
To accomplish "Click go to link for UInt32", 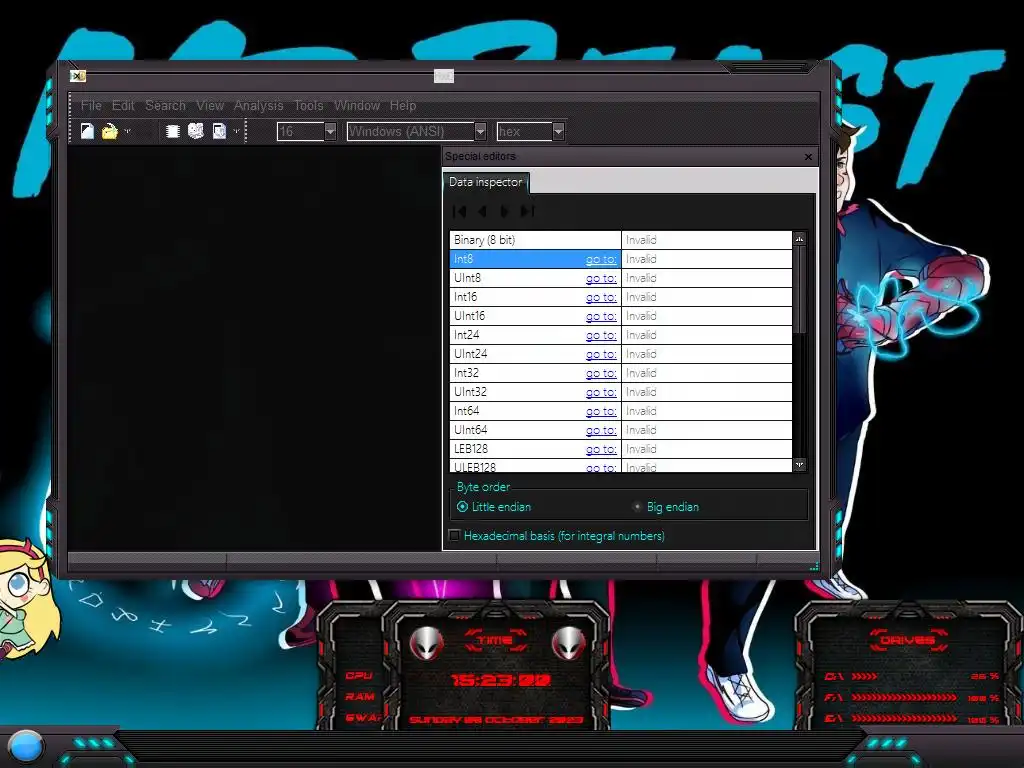I will click(601, 392).
